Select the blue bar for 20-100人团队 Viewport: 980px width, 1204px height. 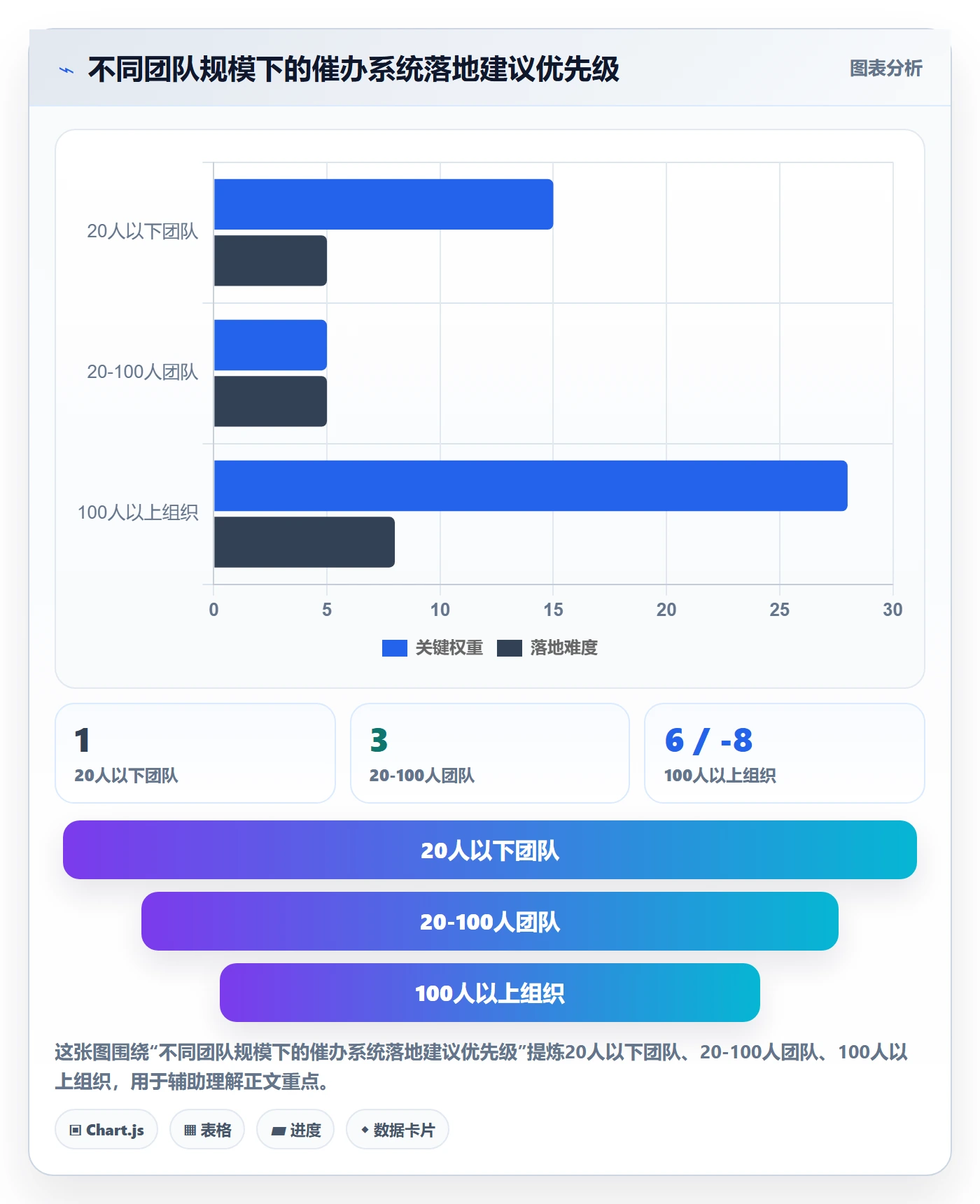coord(270,345)
